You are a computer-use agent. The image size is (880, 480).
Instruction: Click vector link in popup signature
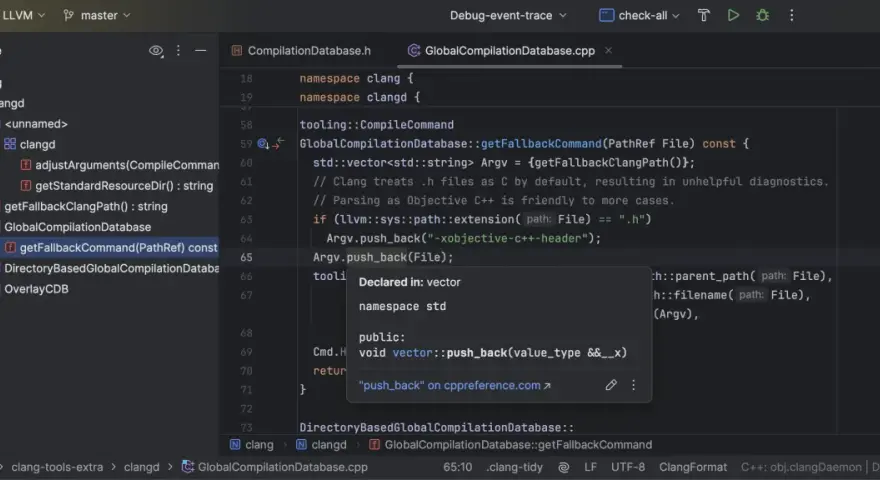pos(412,353)
